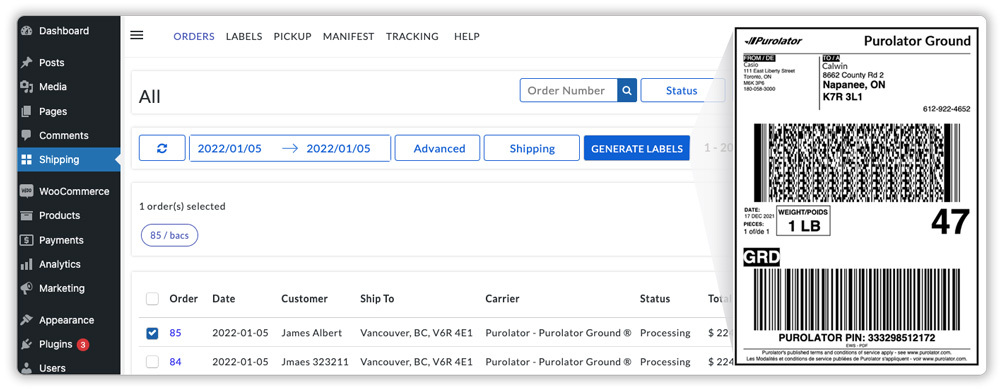
Task: Click the Marketing megaphone icon
Action: pyautogui.click(x=26, y=288)
